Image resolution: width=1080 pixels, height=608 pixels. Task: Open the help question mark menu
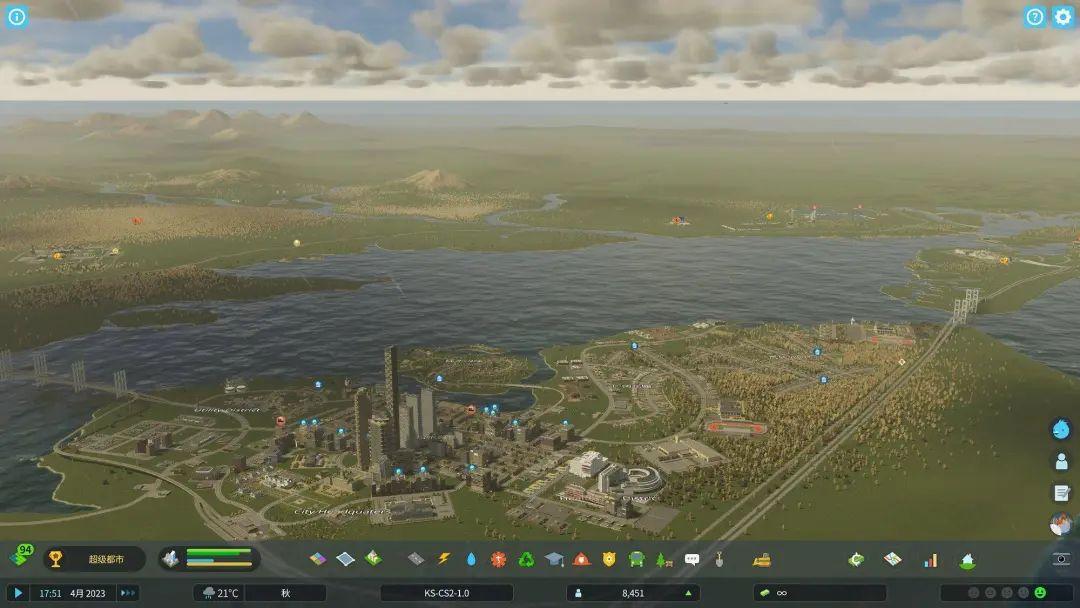click(x=1035, y=17)
